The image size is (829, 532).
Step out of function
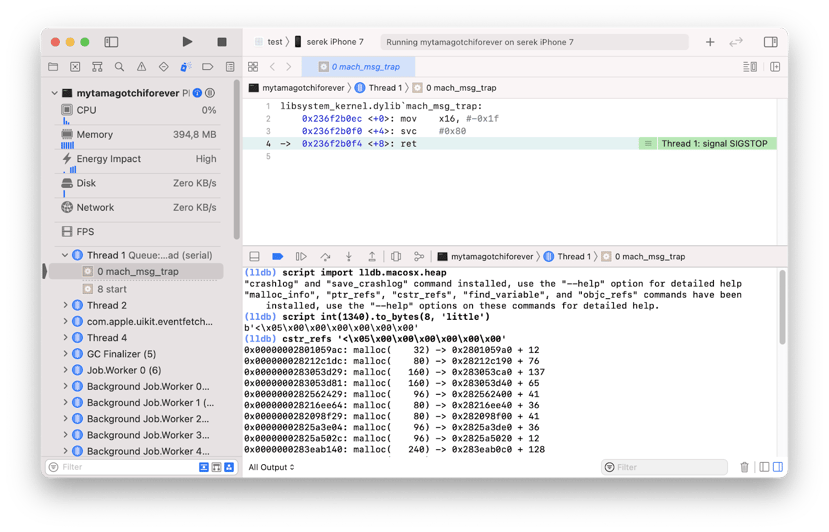coord(372,256)
